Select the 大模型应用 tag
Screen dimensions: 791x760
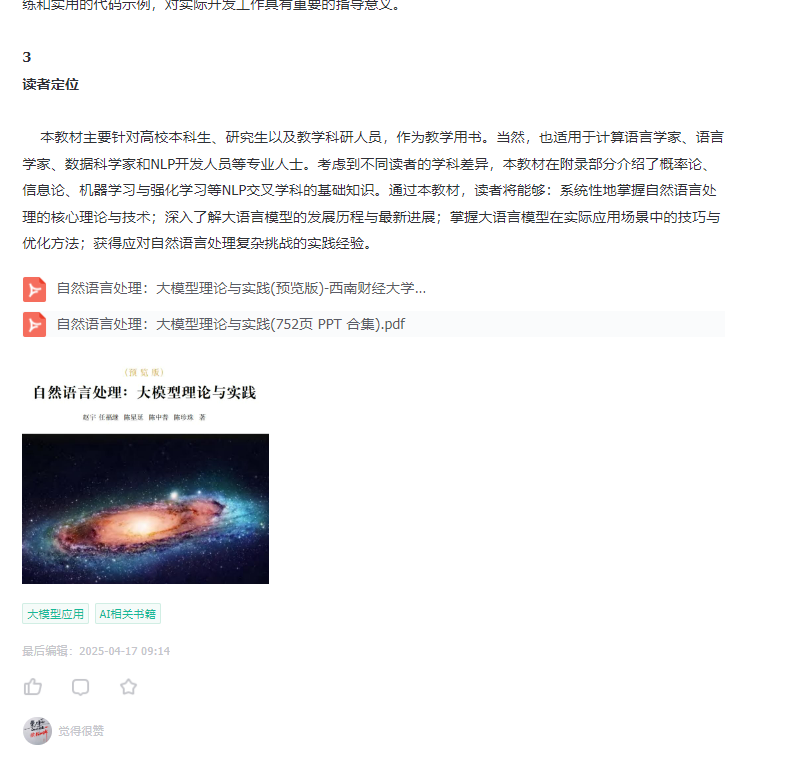pyautogui.click(x=55, y=614)
